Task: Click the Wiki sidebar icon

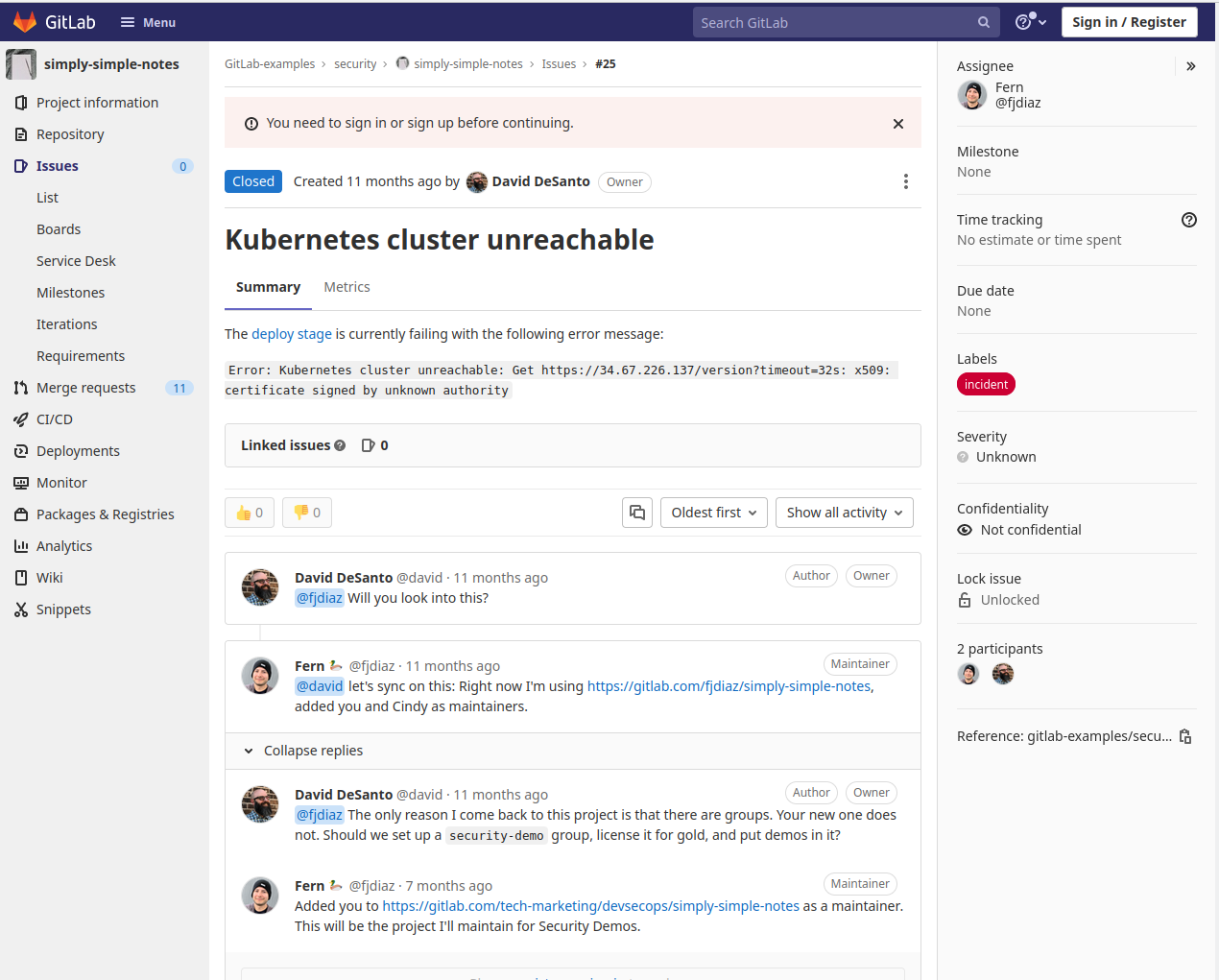Action: [21, 578]
